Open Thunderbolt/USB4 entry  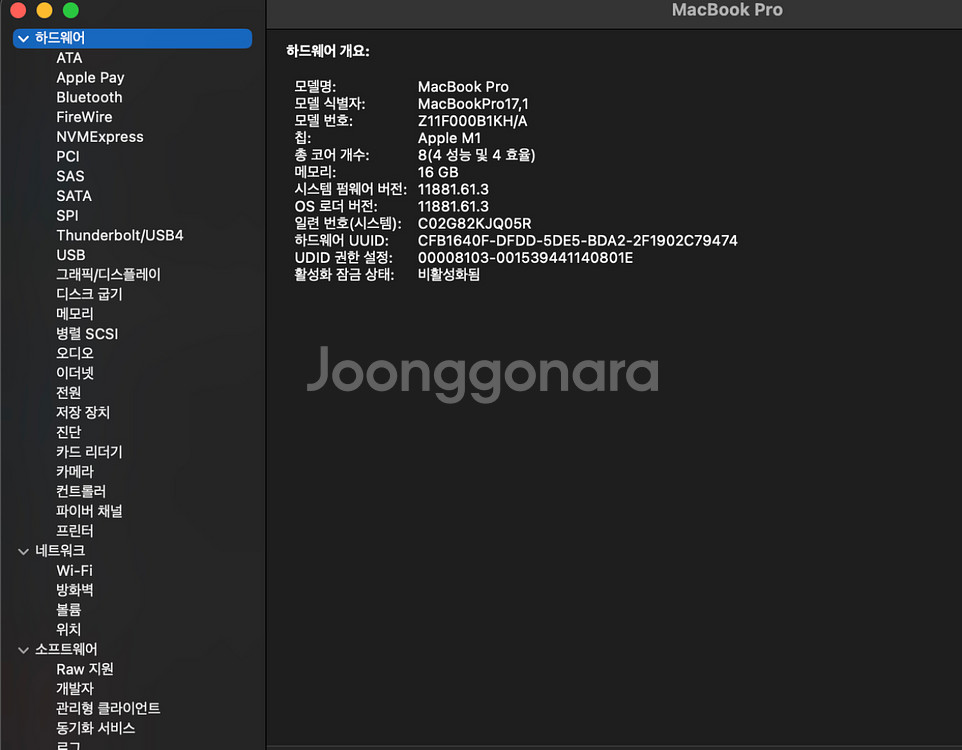pos(120,235)
